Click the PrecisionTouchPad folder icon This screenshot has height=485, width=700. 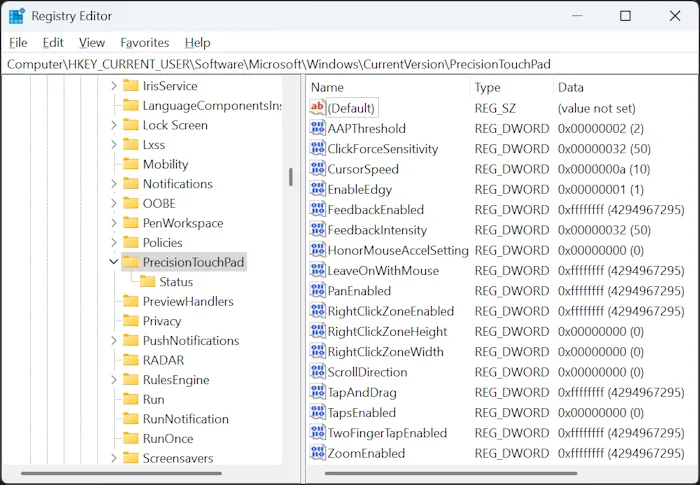(x=130, y=262)
